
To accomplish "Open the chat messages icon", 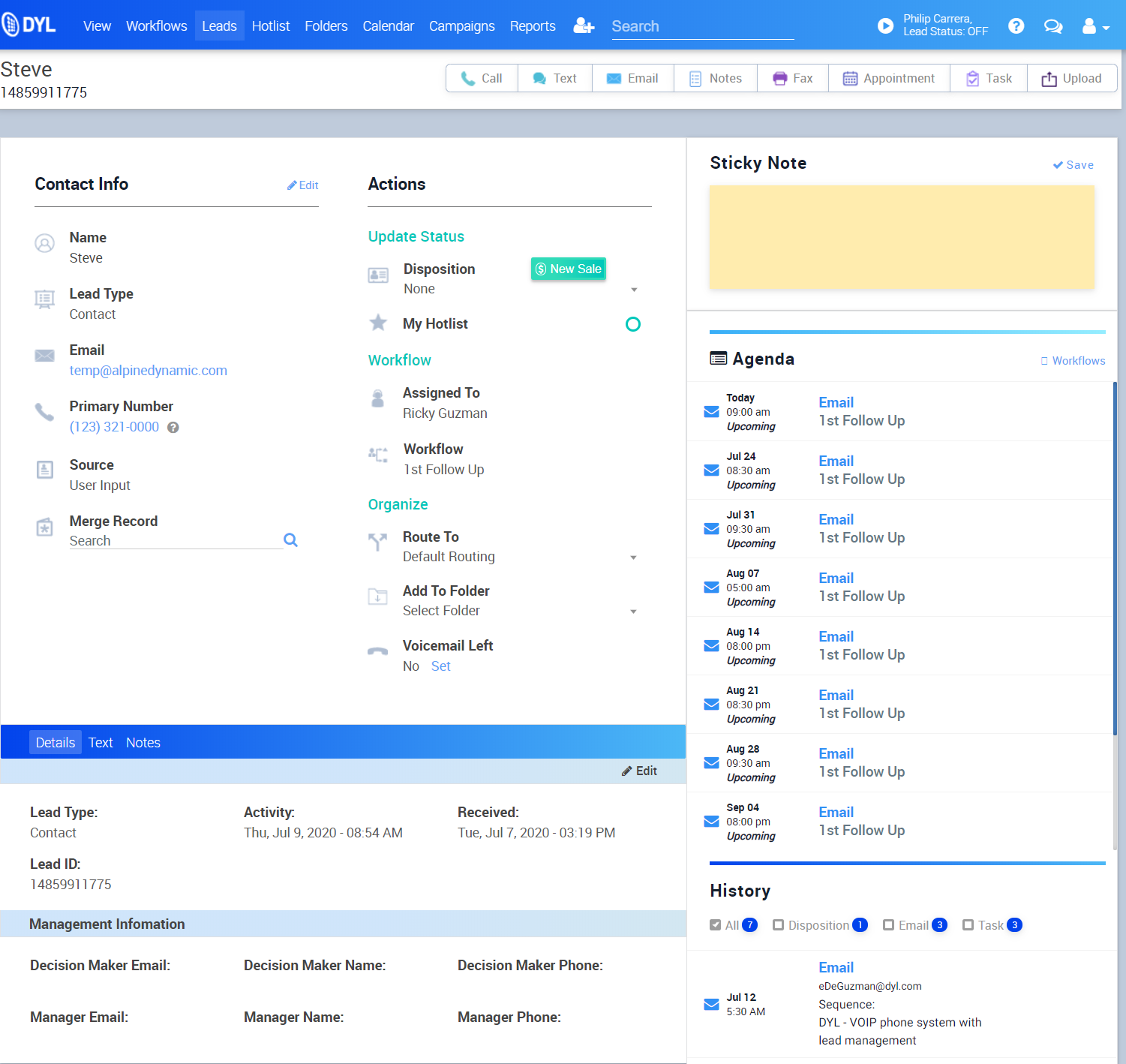I will [x=1053, y=26].
